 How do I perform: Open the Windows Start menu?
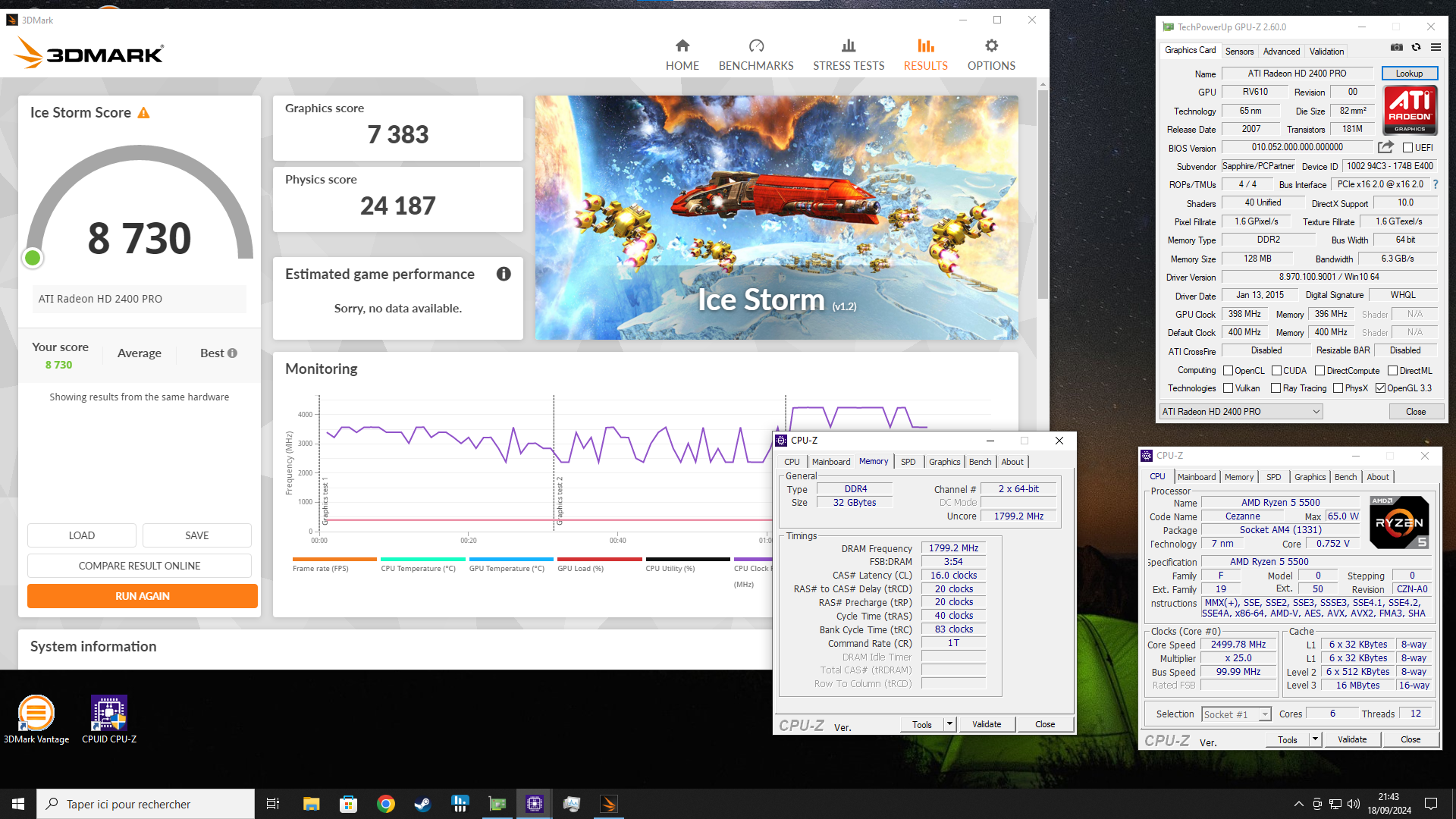pyautogui.click(x=18, y=804)
